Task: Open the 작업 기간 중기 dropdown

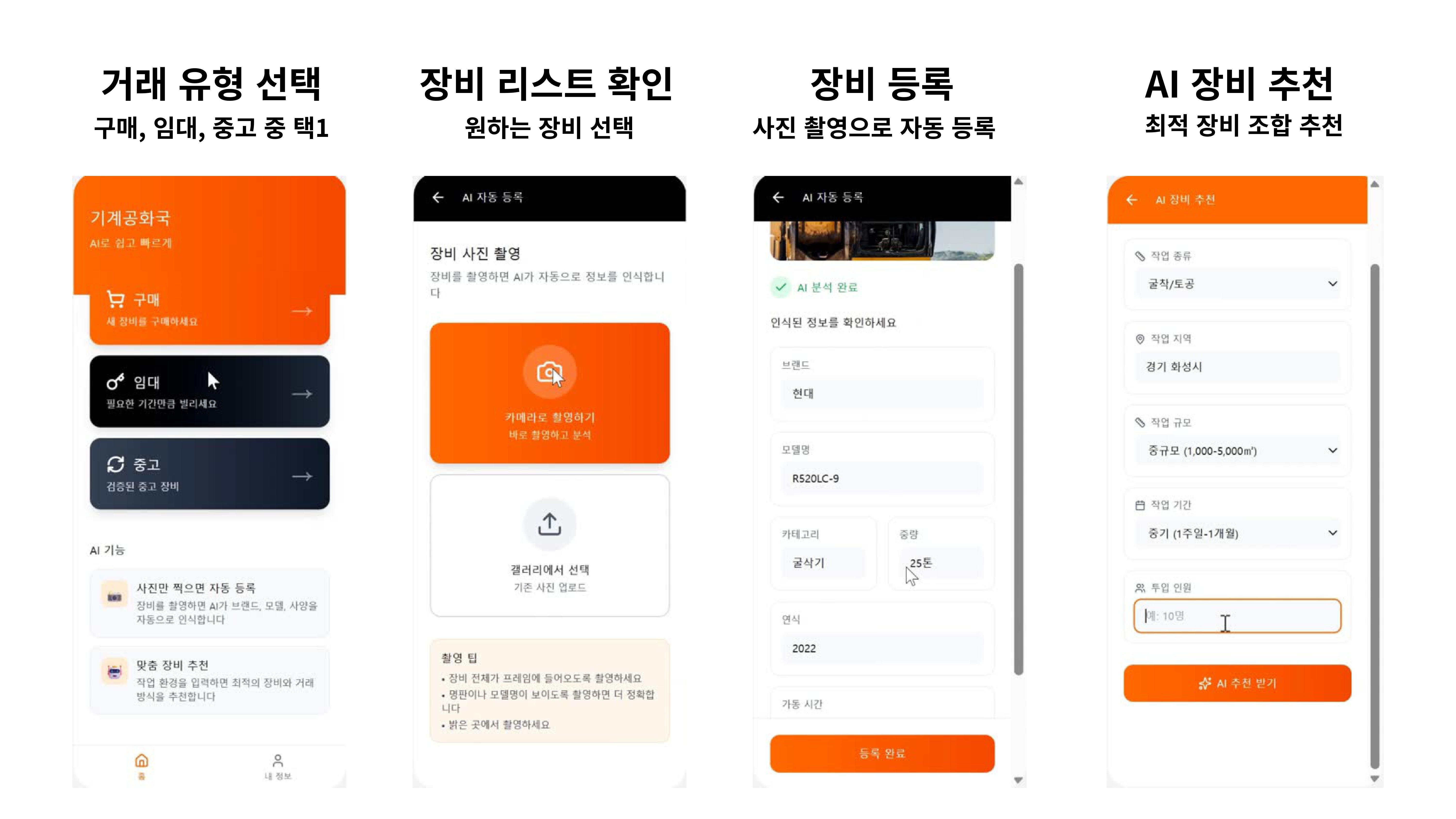Action: click(1237, 533)
